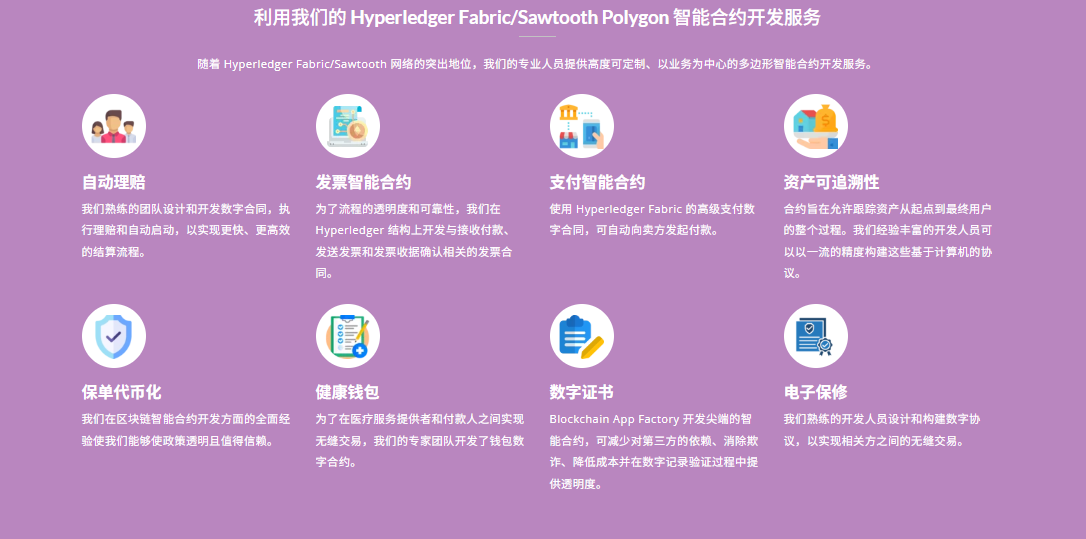Click the 发票智能合约 invoice icon
Image resolution: width=1086 pixels, height=539 pixels.
[347, 126]
